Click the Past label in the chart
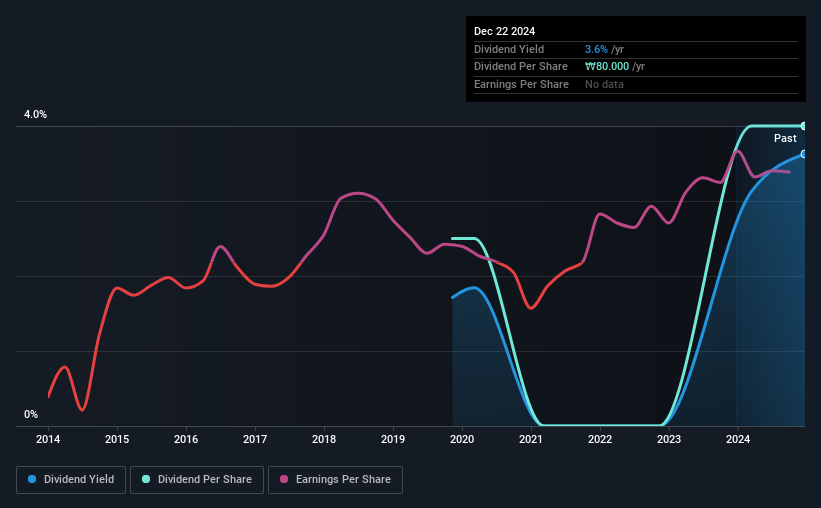 tap(785, 138)
